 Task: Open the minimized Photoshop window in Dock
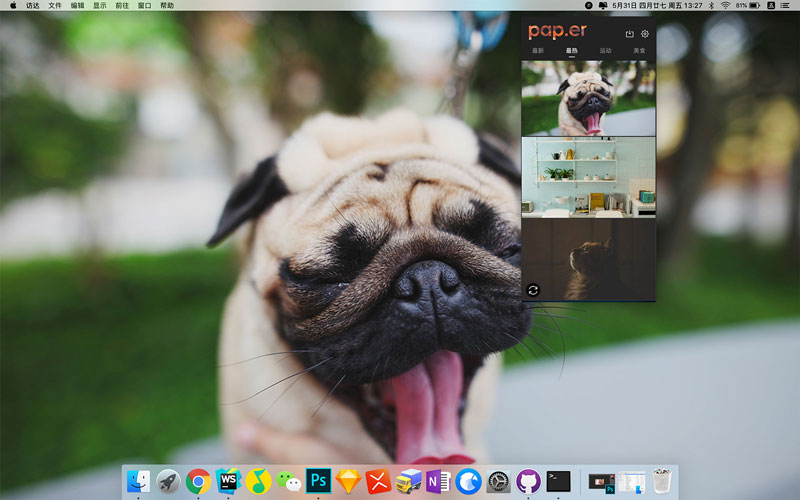tap(602, 482)
